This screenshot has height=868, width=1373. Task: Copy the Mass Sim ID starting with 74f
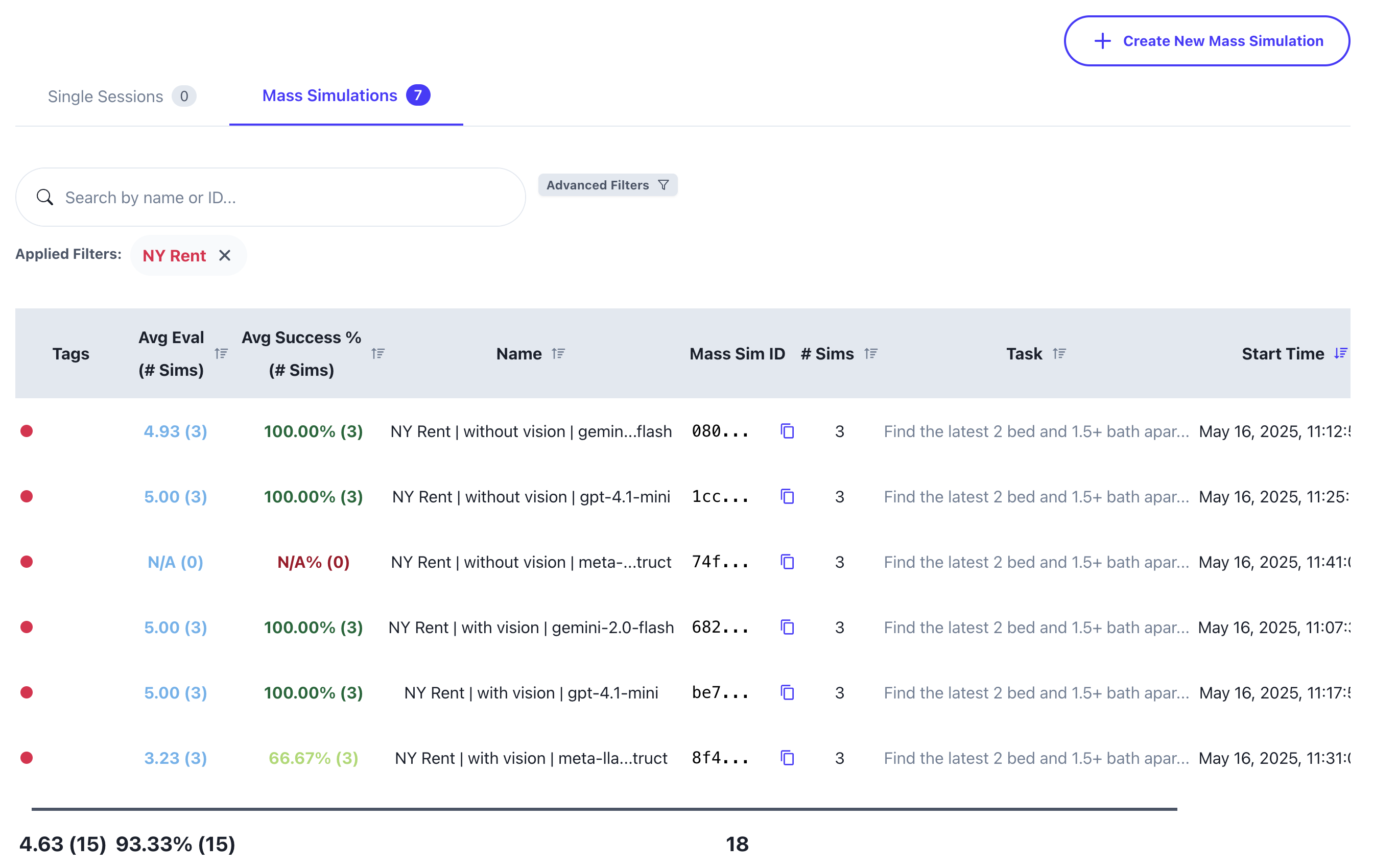click(x=787, y=562)
